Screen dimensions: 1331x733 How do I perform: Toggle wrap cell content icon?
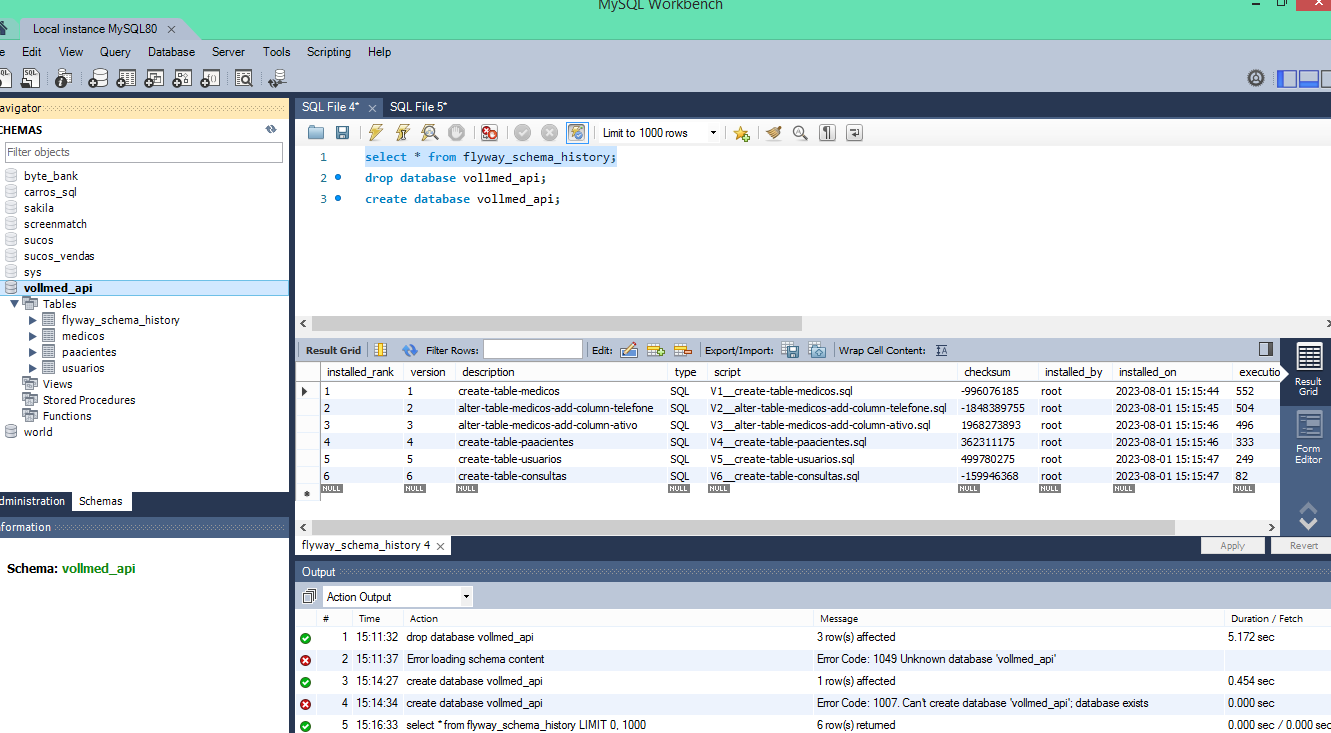tap(942, 350)
